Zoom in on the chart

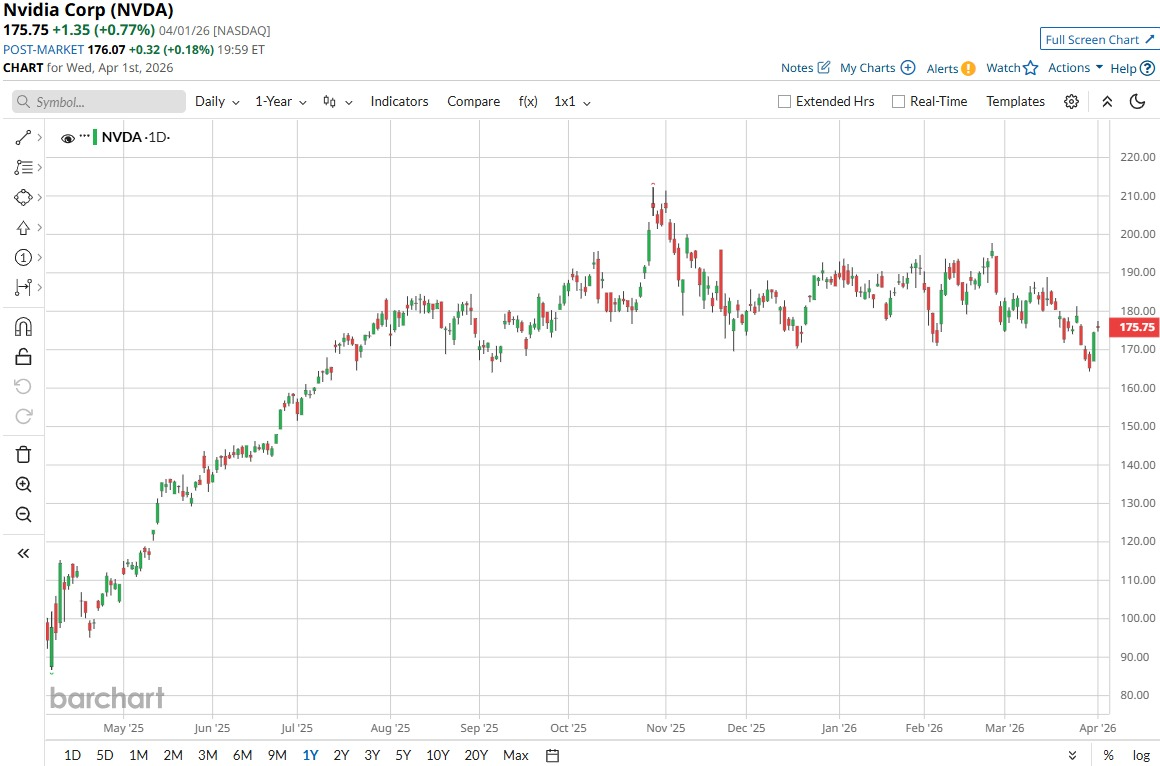(x=23, y=485)
